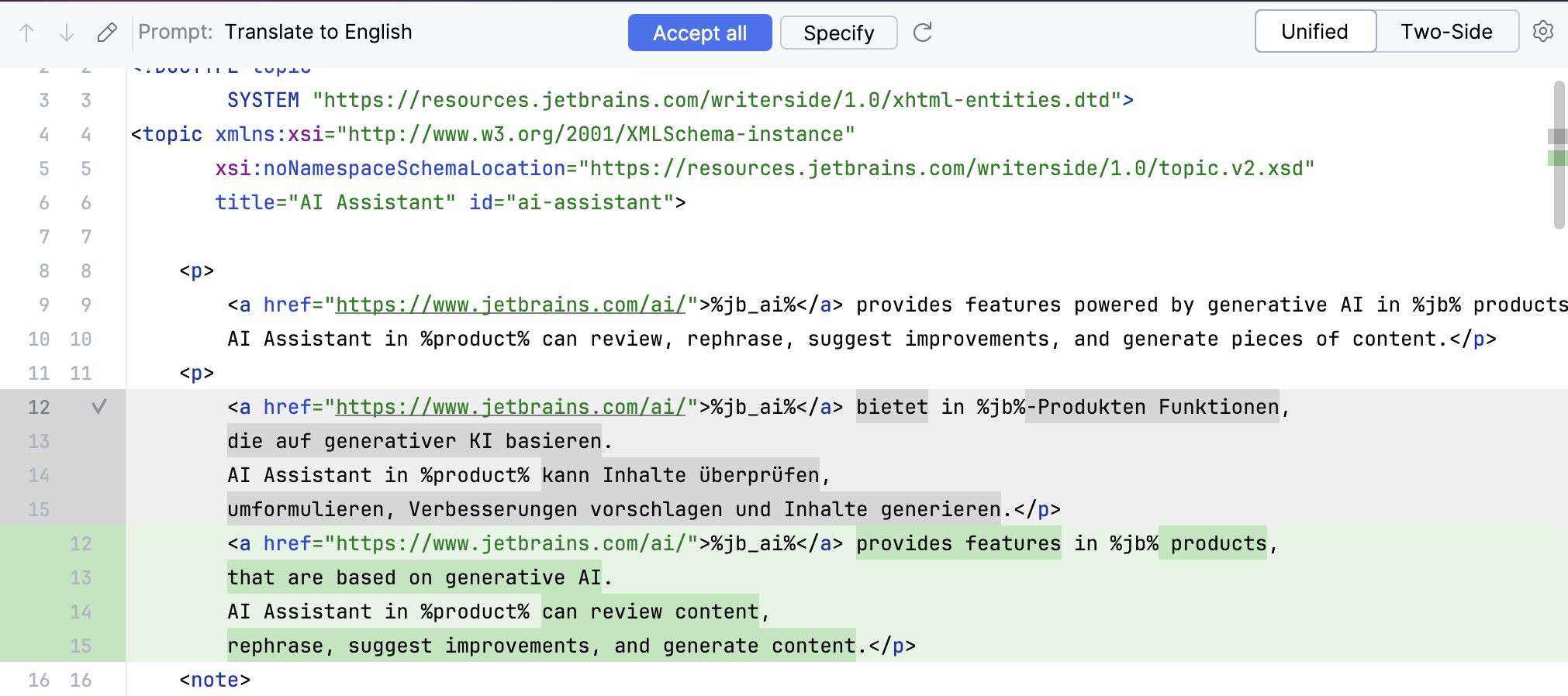Image resolution: width=1568 pixels, height=696 pixels.
Task: Click the green change marker in scrollbar
Action: click(1557, 158)
